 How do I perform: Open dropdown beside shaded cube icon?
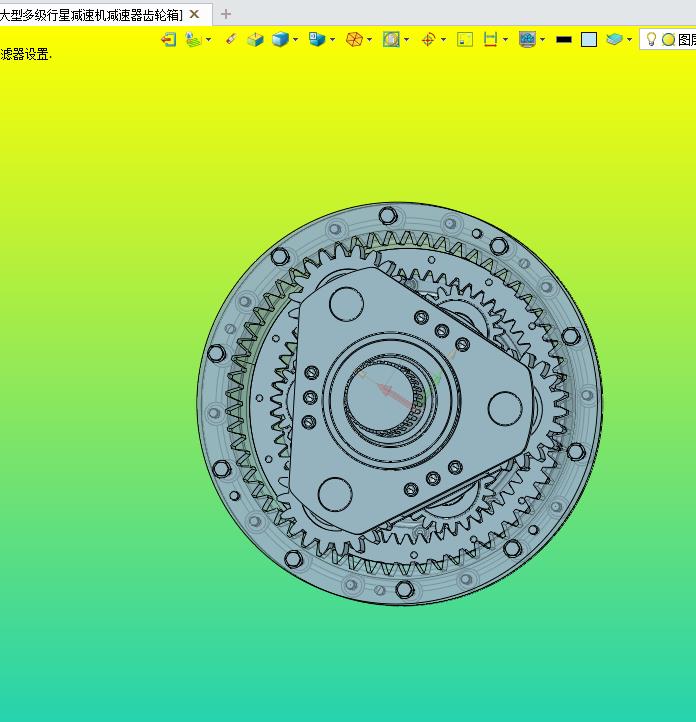coord(296,40)
